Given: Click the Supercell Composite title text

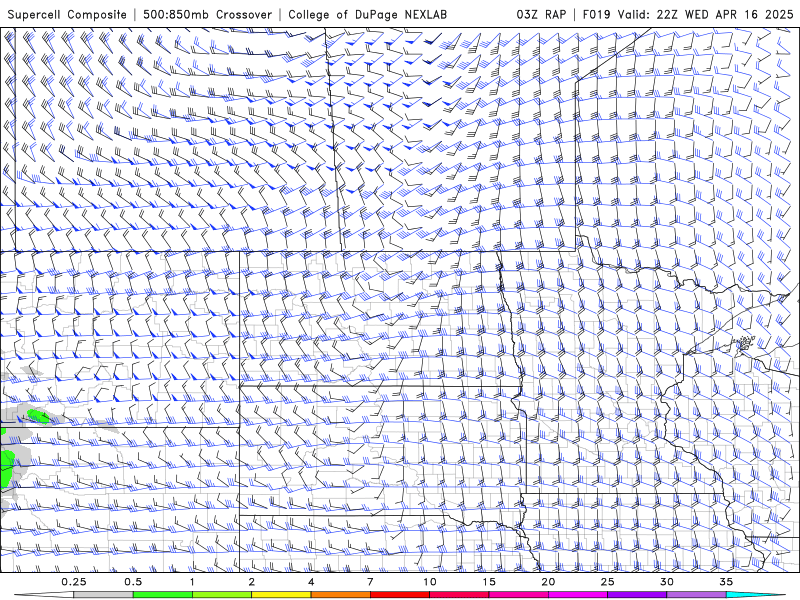Looking at the screenshot, I should coord(67,14).
